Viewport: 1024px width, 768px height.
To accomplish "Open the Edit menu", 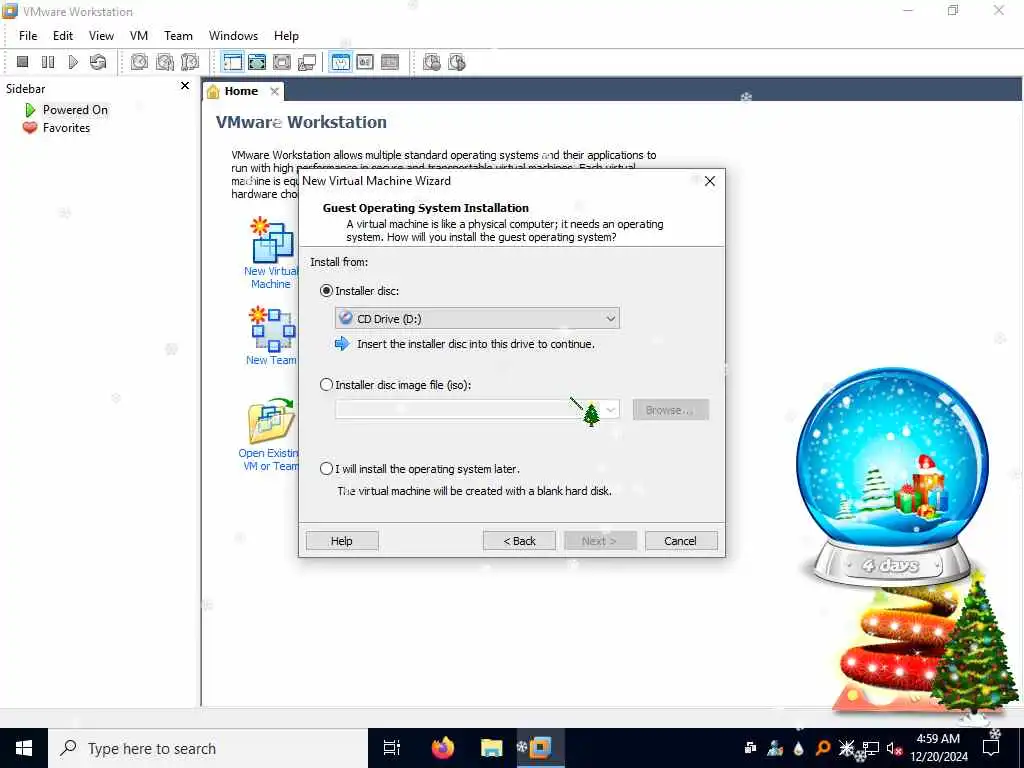I will coord(63,36).
